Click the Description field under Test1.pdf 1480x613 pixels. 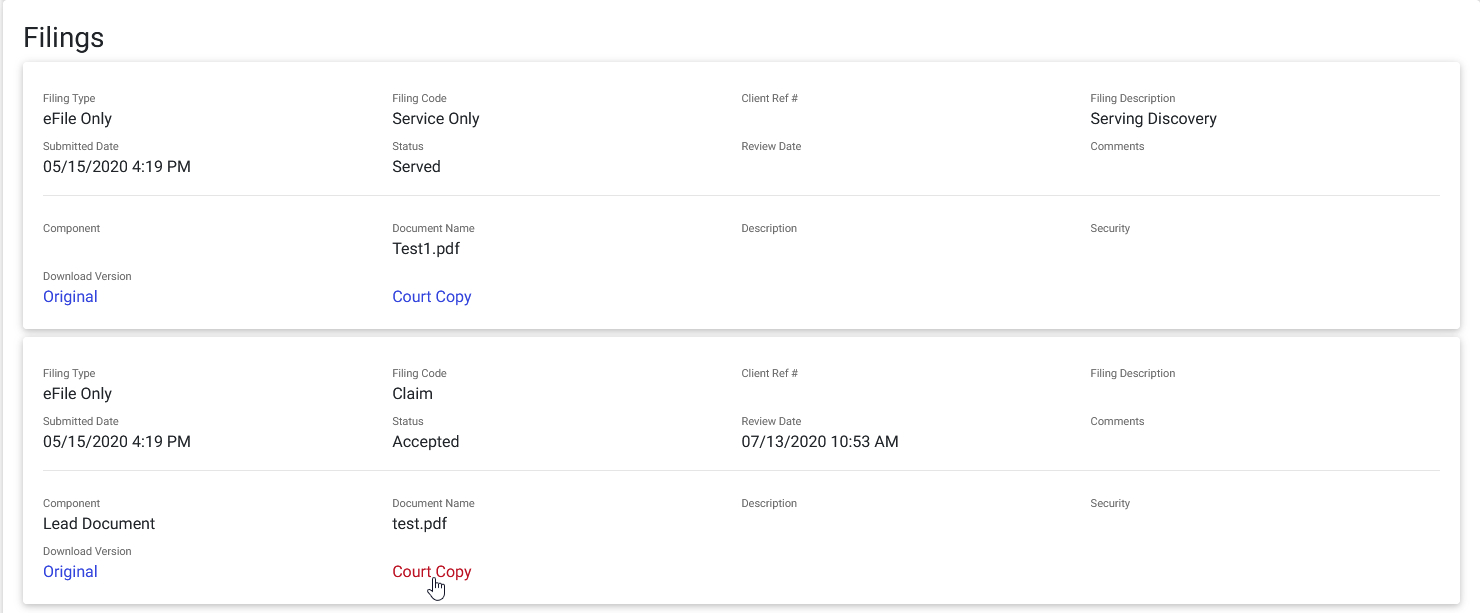click(x=769, y=228)
